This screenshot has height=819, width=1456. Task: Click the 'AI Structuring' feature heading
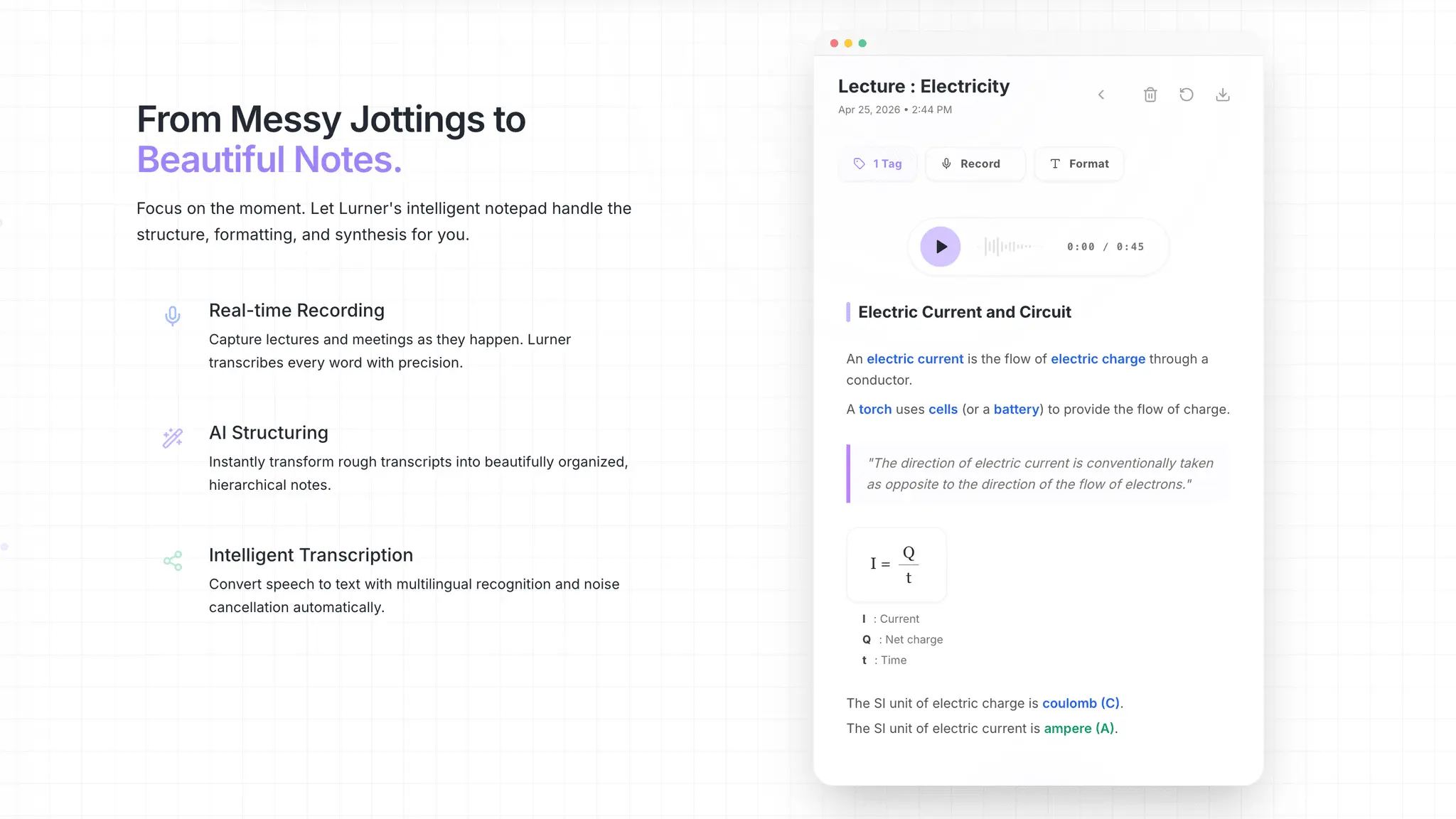tap(269, 433)
